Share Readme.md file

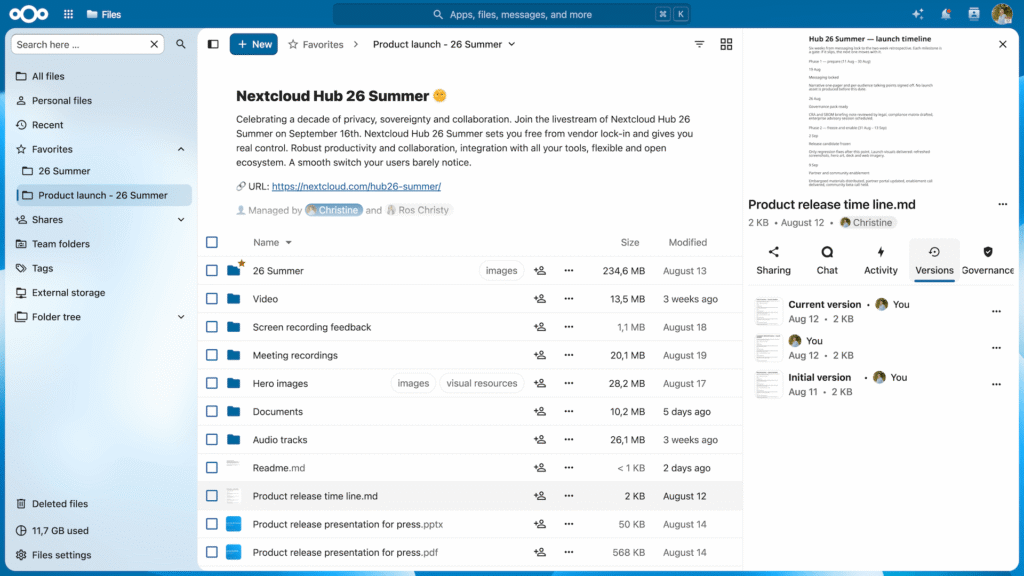pos(539,468)
